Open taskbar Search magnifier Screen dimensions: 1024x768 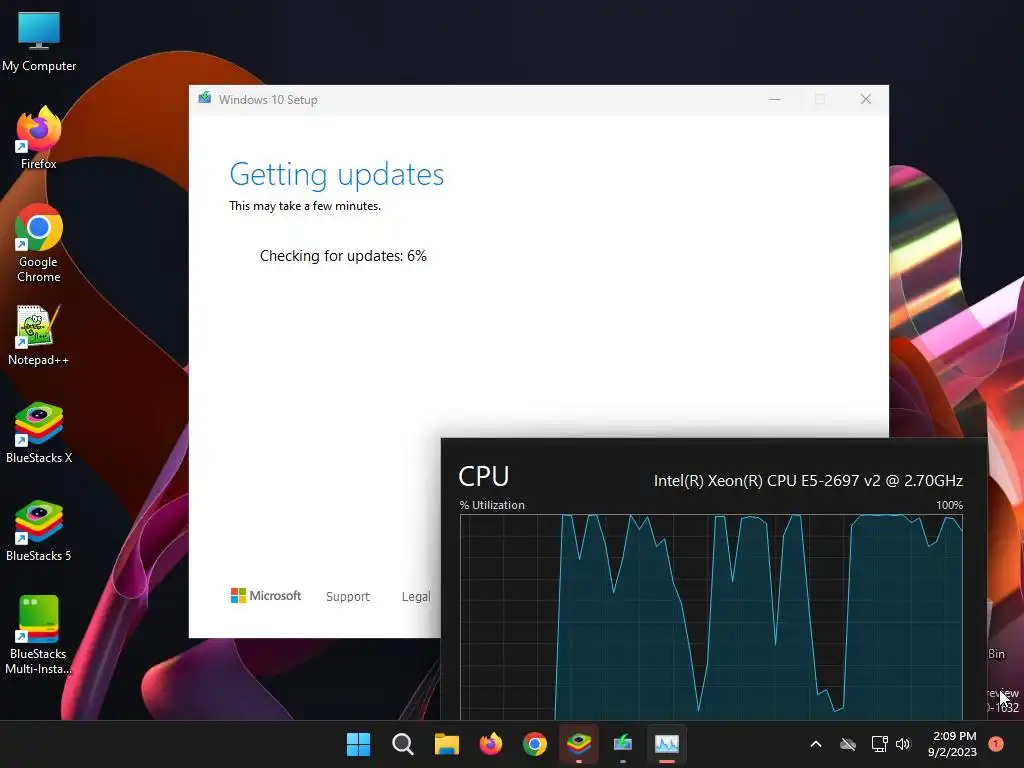click(402, 744)
